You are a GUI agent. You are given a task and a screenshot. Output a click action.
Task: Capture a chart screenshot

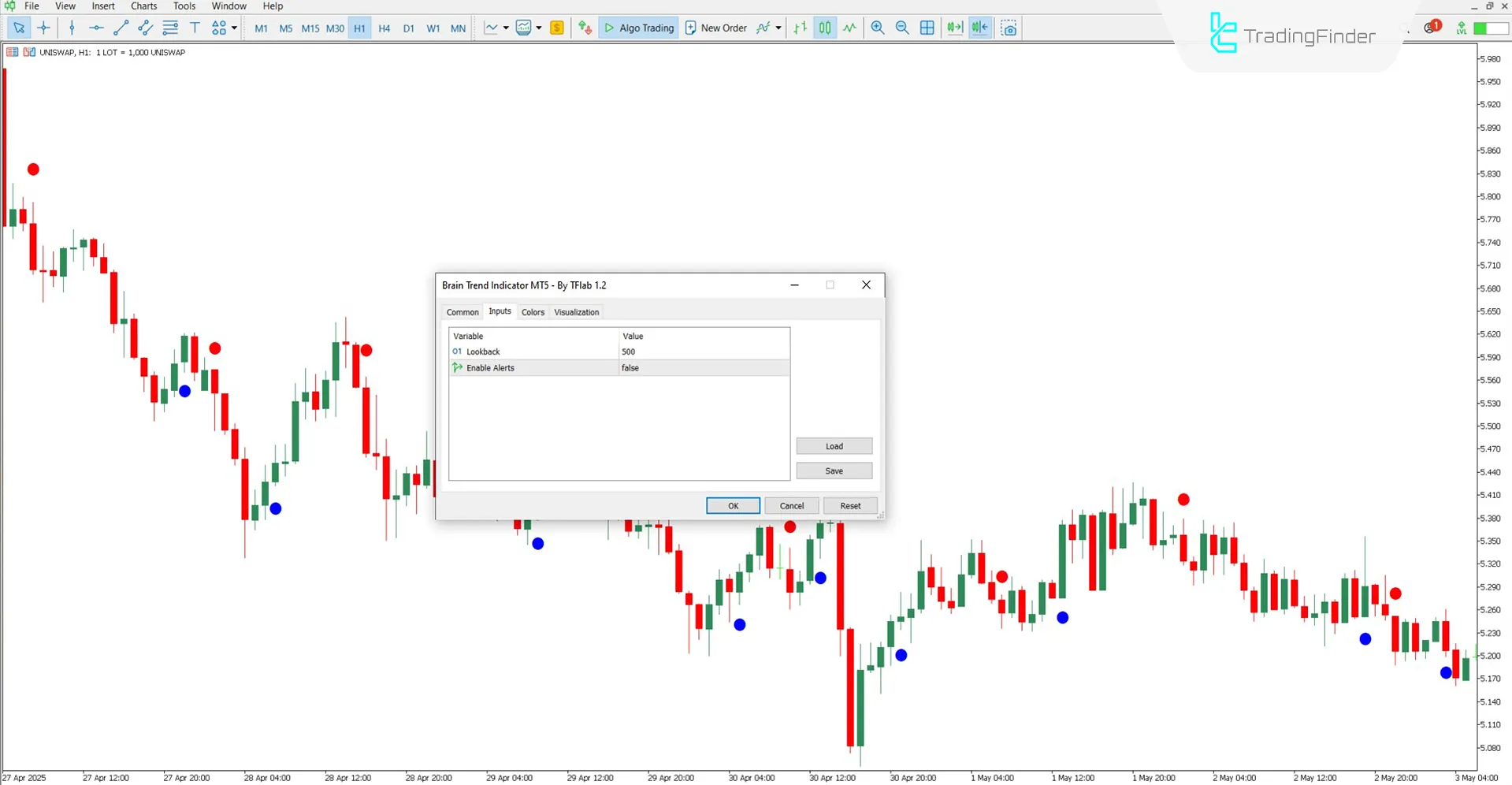[x=1009, y=28]
